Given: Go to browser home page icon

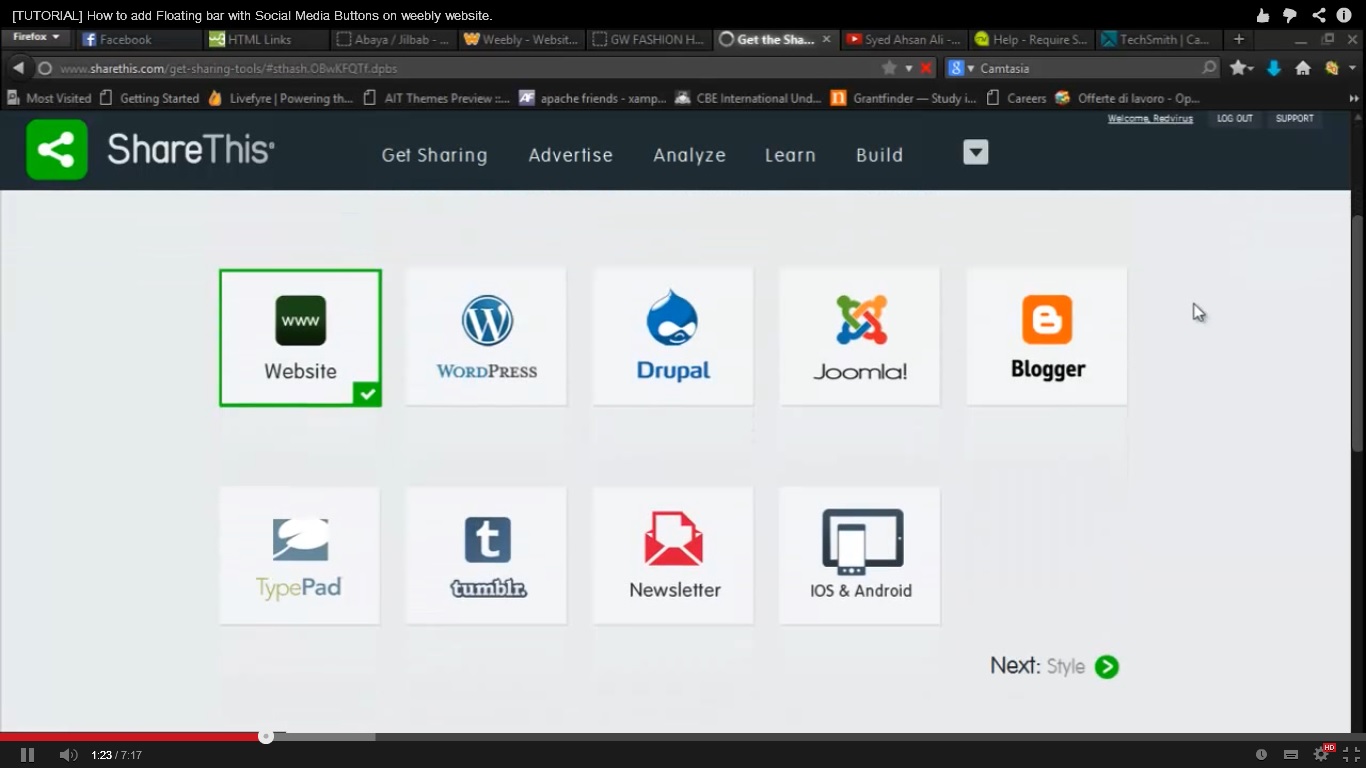Looking at the screenshot, I should click(x=1302, y=68).
